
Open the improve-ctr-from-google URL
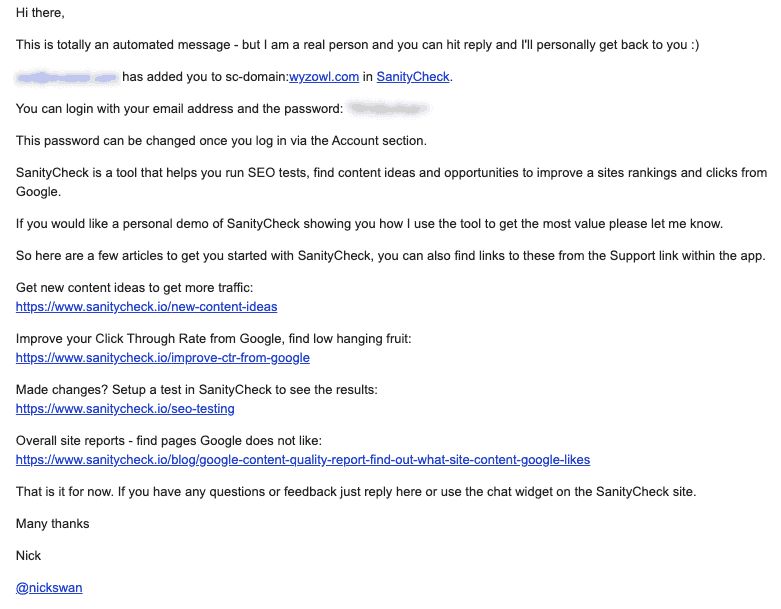[x=163, y=358]
